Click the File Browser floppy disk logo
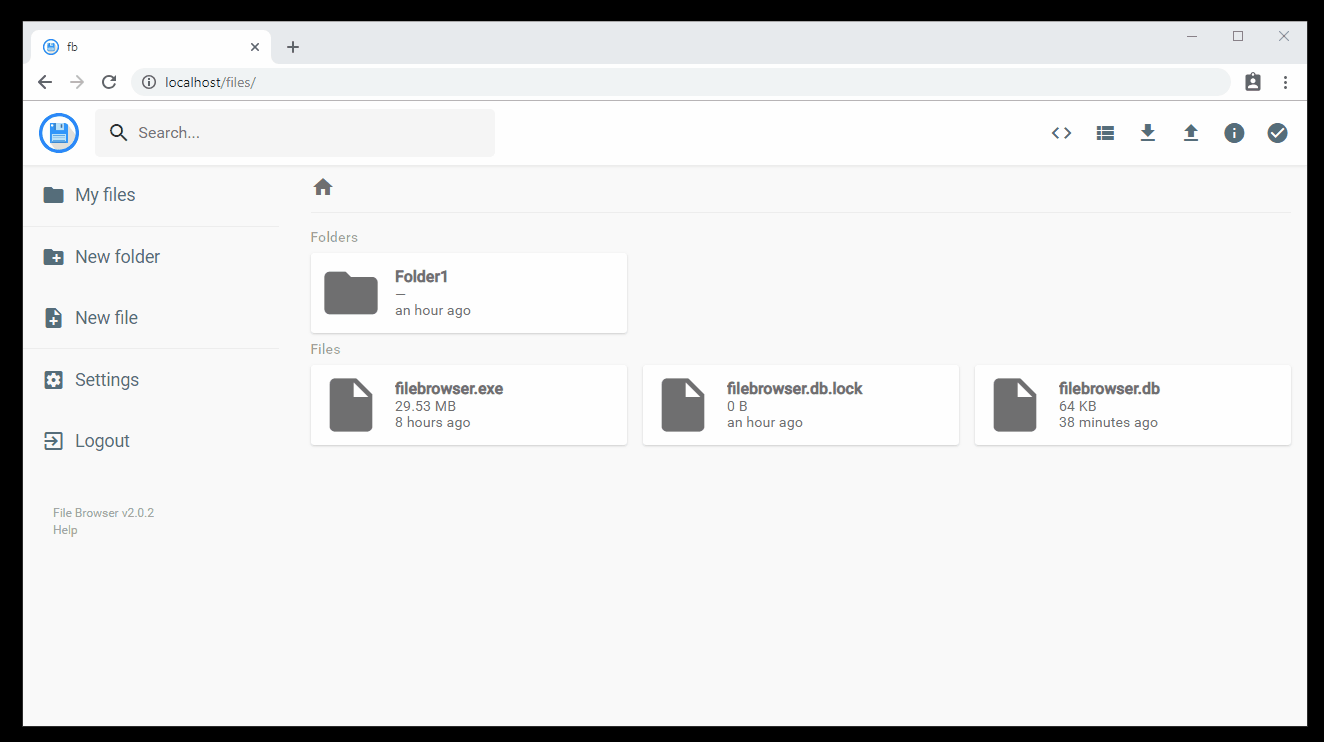This screenshot has width=1324, height=742. [x=59, y=133]
